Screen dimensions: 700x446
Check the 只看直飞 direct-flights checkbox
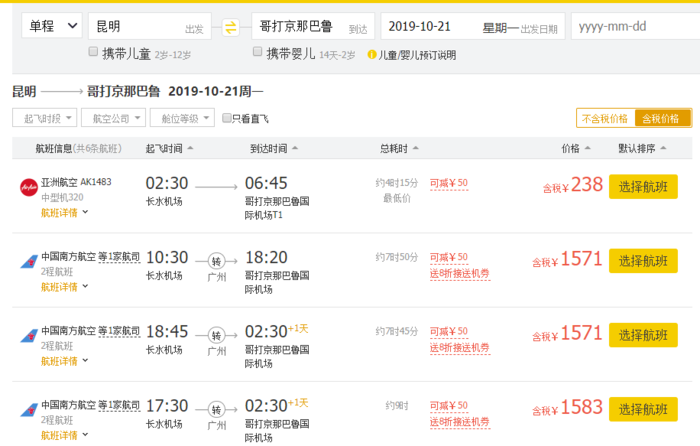227,118
